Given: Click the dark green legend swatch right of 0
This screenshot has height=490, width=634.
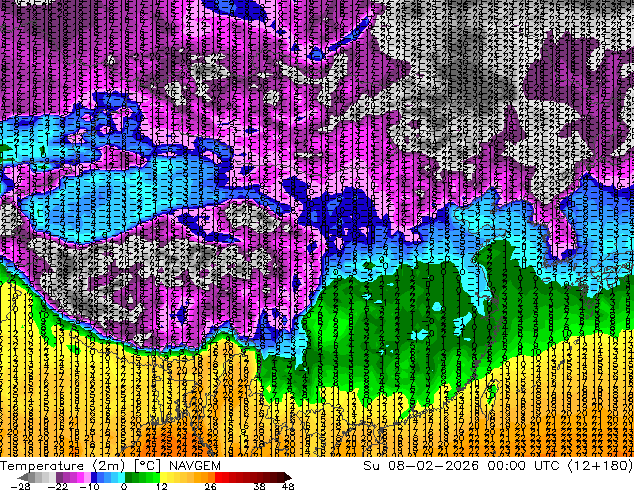Looking at the screenshot, I should tap(129, 477).
